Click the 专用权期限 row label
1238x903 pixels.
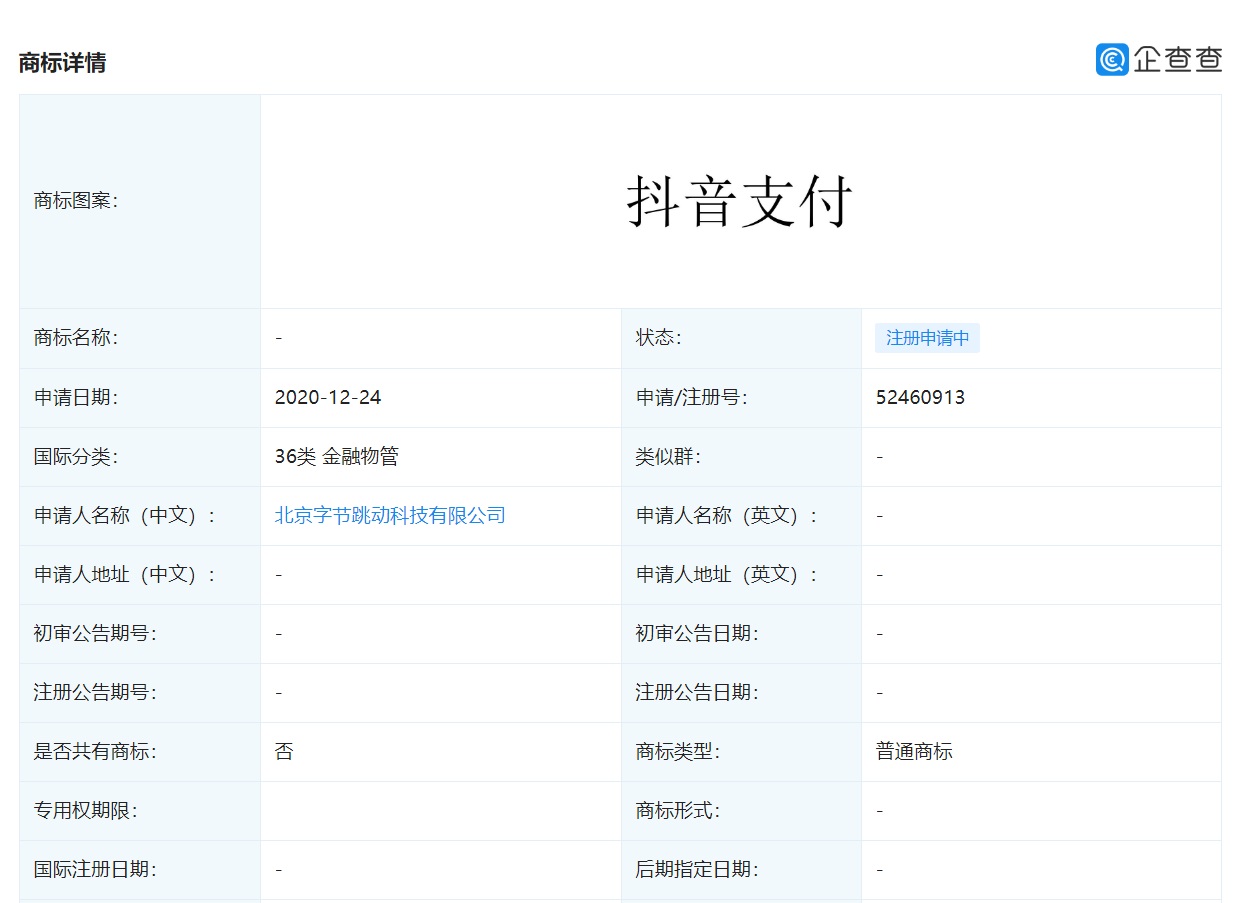(x=87, y=811)
